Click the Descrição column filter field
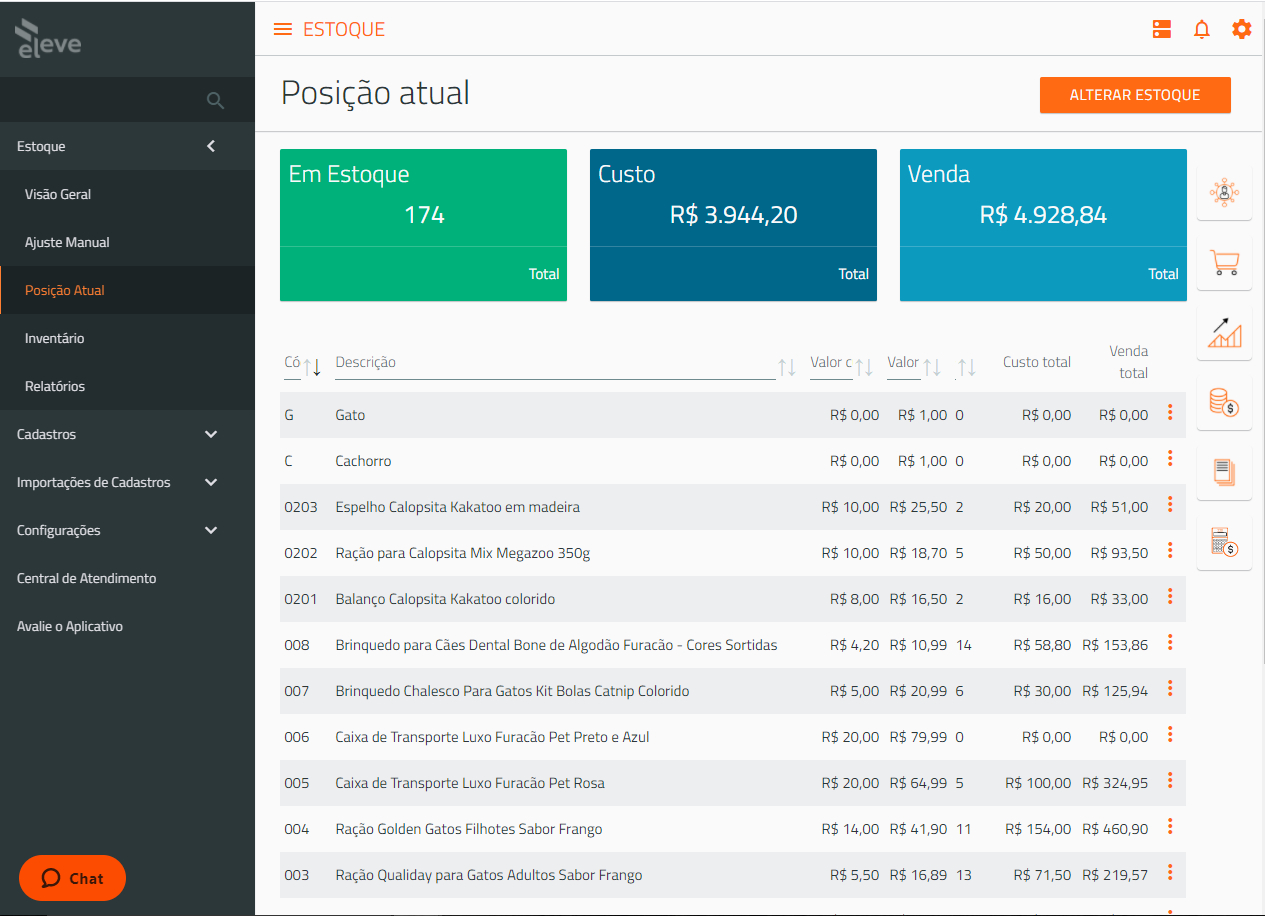Viewport: 1265px width, 916px height. pyautogui.click(x=553, y=363)
